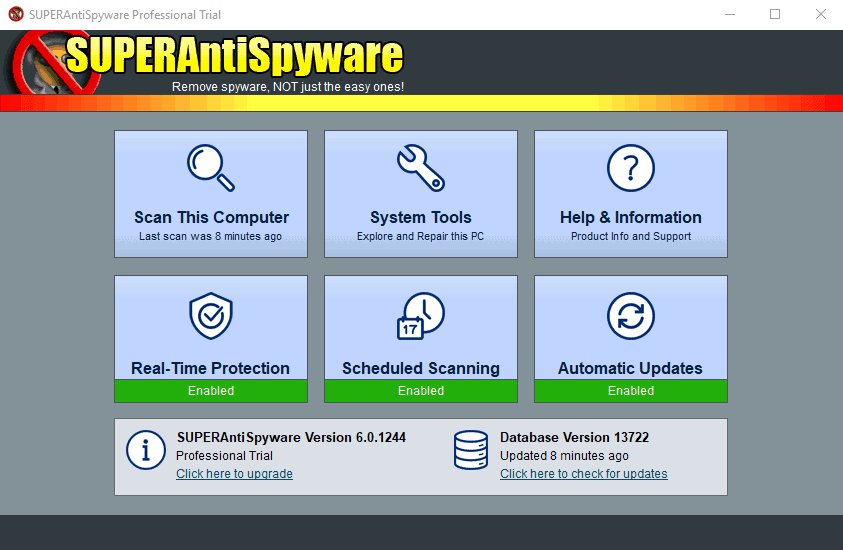Close the SUPERAntiSpyware window

[x=820, y=15]
